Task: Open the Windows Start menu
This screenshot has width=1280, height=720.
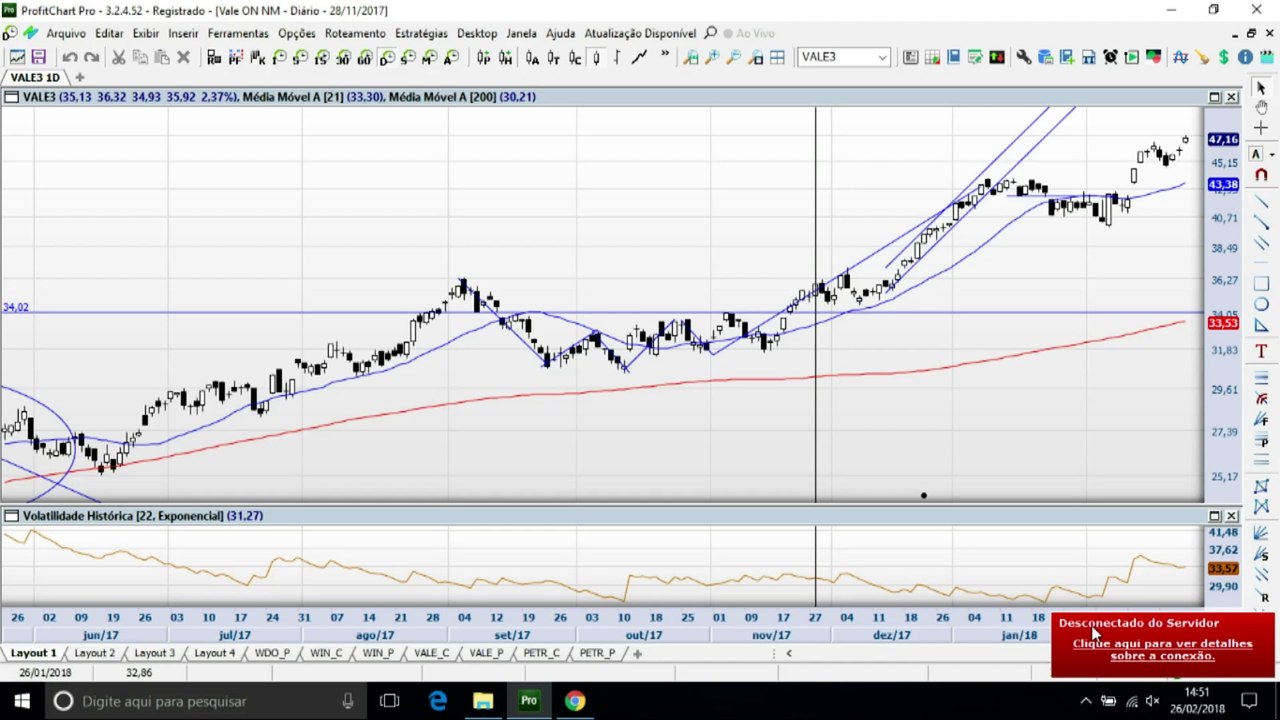Action: 22,701
